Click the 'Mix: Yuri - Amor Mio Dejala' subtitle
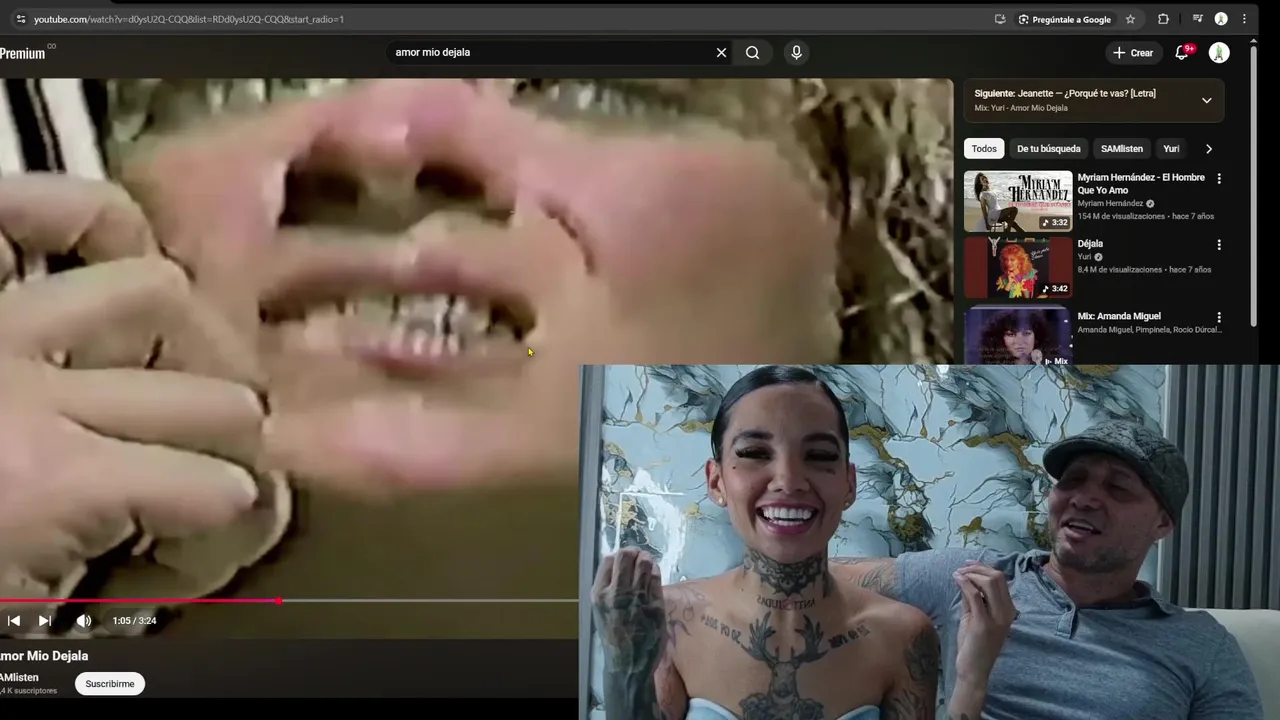The height and width of the screenshot is (720, 1280). pyautogui.click(x=1021, y=108)
